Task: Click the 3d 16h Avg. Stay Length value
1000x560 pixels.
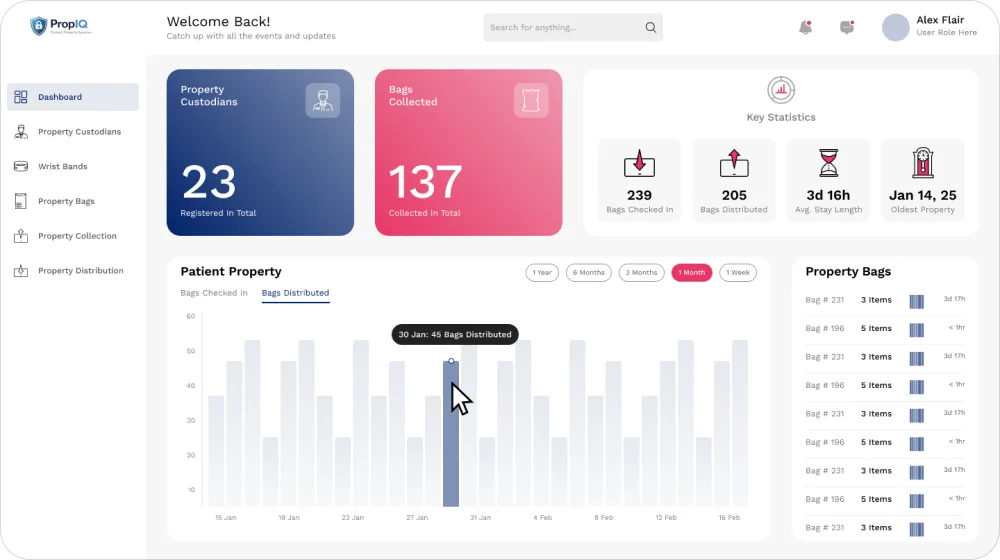Action: [828, 195]
